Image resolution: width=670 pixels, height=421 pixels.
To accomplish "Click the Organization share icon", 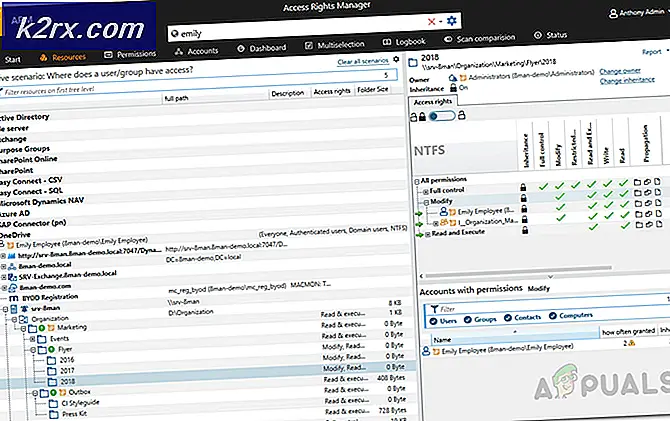I will [23, 319].
